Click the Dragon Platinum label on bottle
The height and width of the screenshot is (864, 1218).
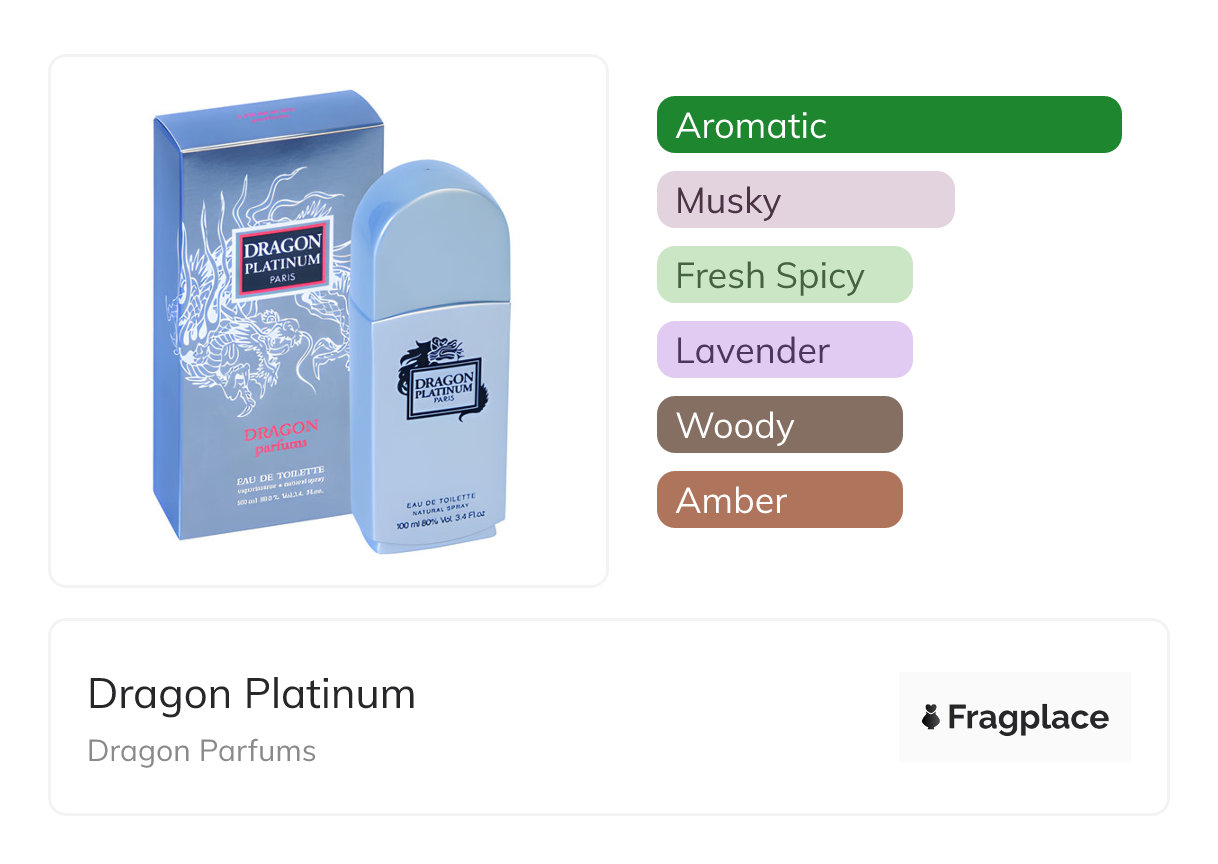441,390
